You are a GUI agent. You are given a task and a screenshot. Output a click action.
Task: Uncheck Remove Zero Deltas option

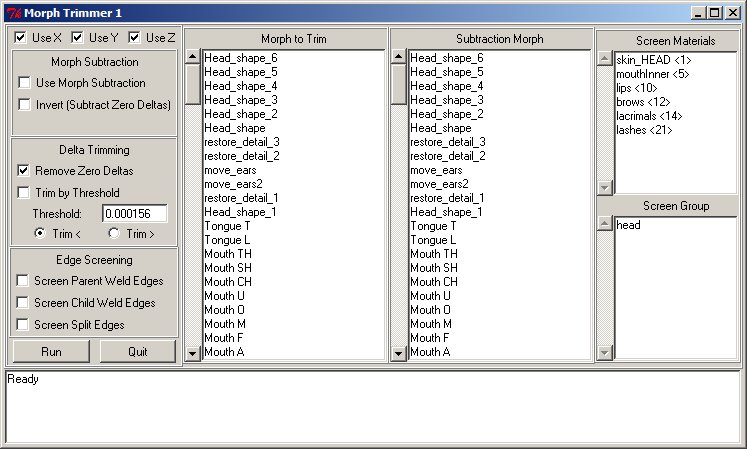pyautogui.click(x=24, y=171)
